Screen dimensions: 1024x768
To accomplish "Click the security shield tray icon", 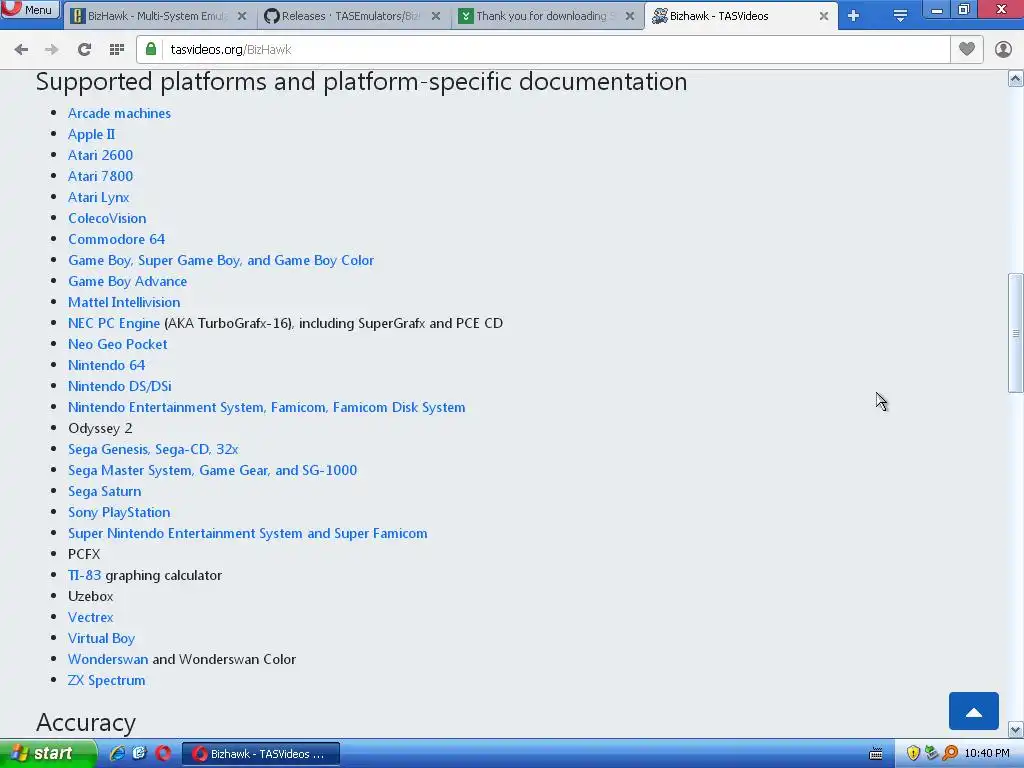I will 913,754.
